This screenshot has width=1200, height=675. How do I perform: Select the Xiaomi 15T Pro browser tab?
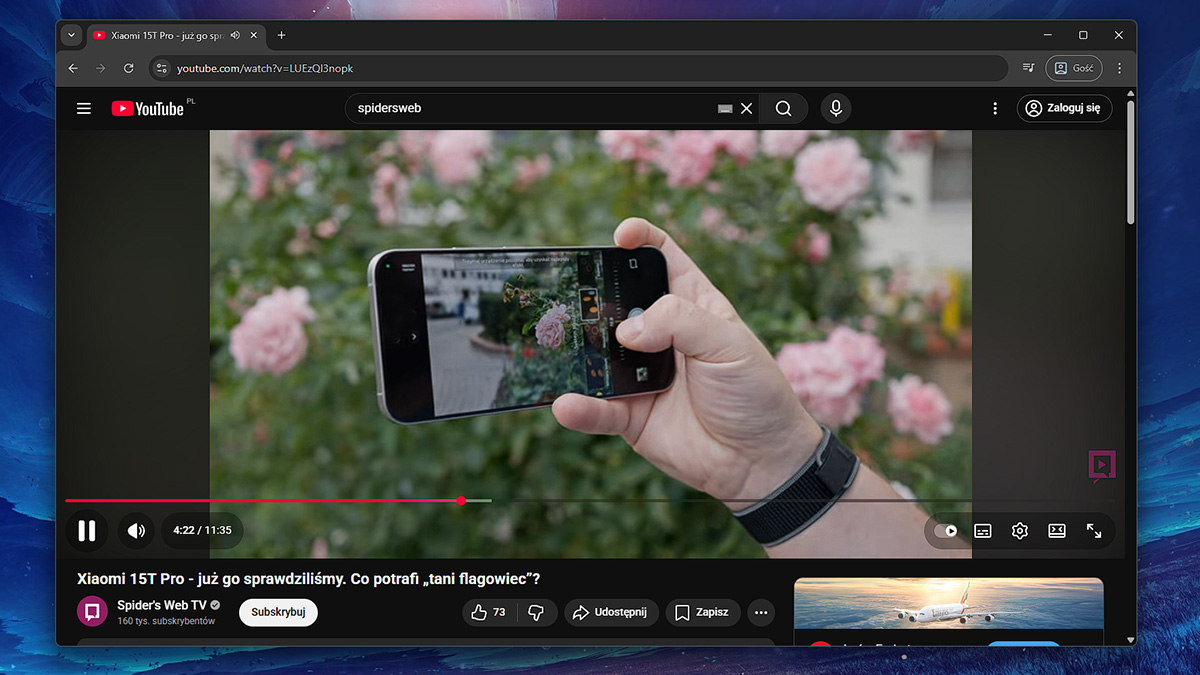[x=160, y=35]
